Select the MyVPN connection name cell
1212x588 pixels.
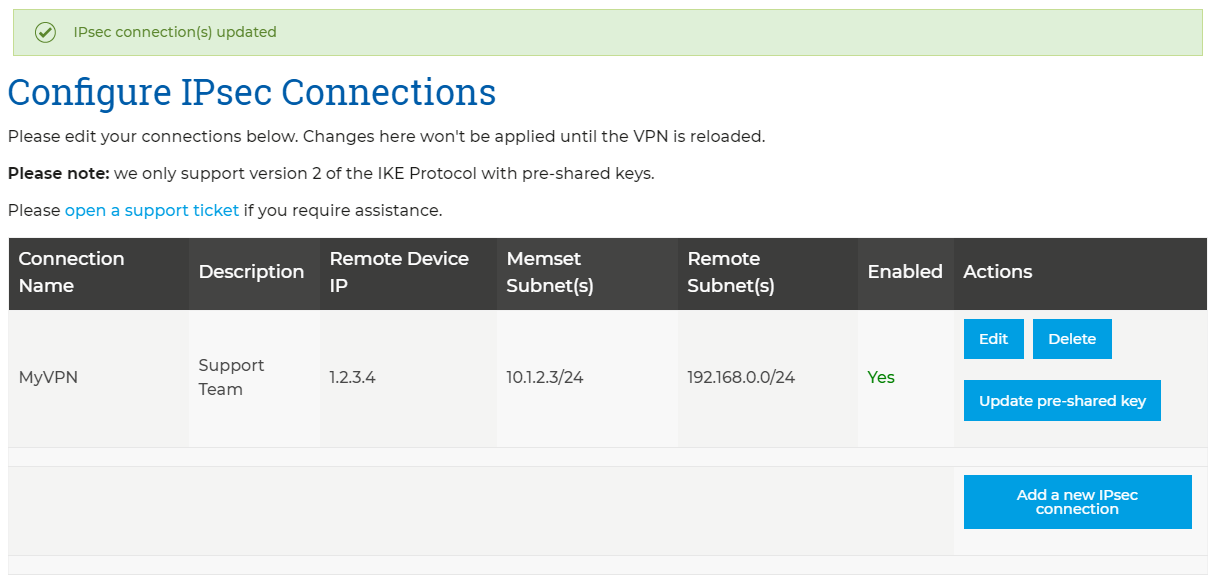tap(98, 378)
